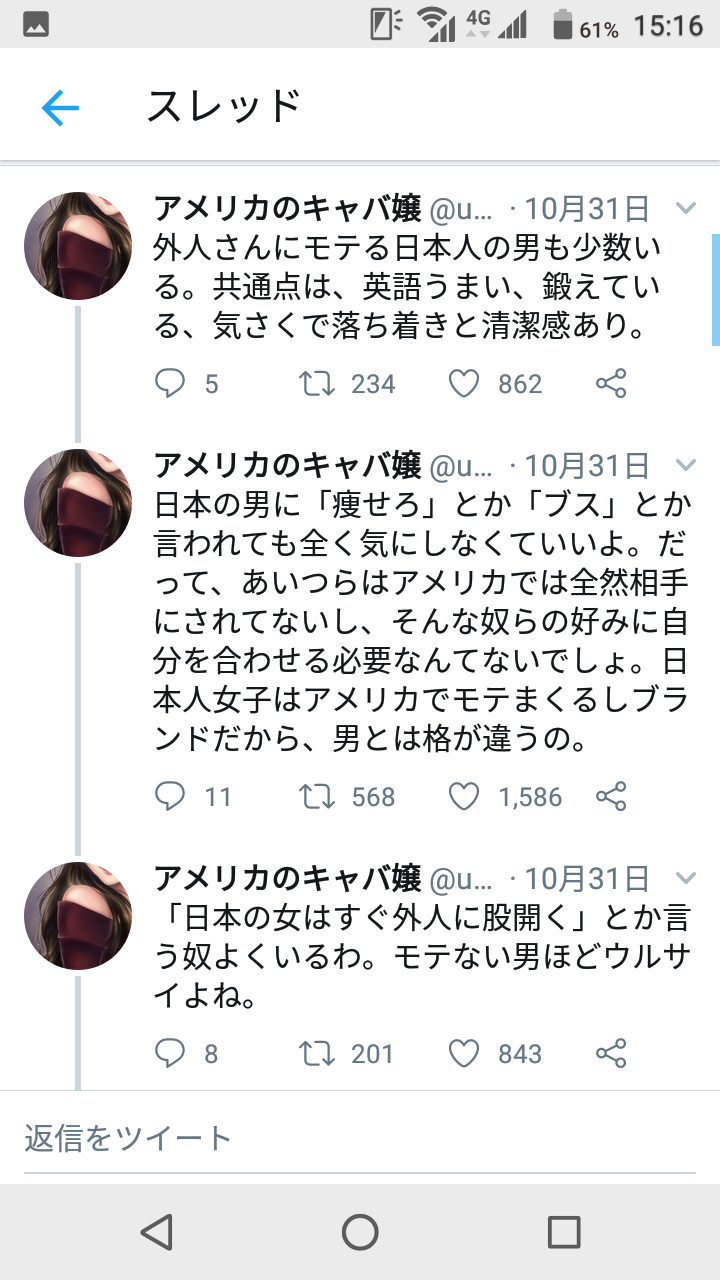Share the first tweet about 外人さんにモテる
Viewport: 720px width, 1280px height.
pyautogui.click(x=611, y=384)
